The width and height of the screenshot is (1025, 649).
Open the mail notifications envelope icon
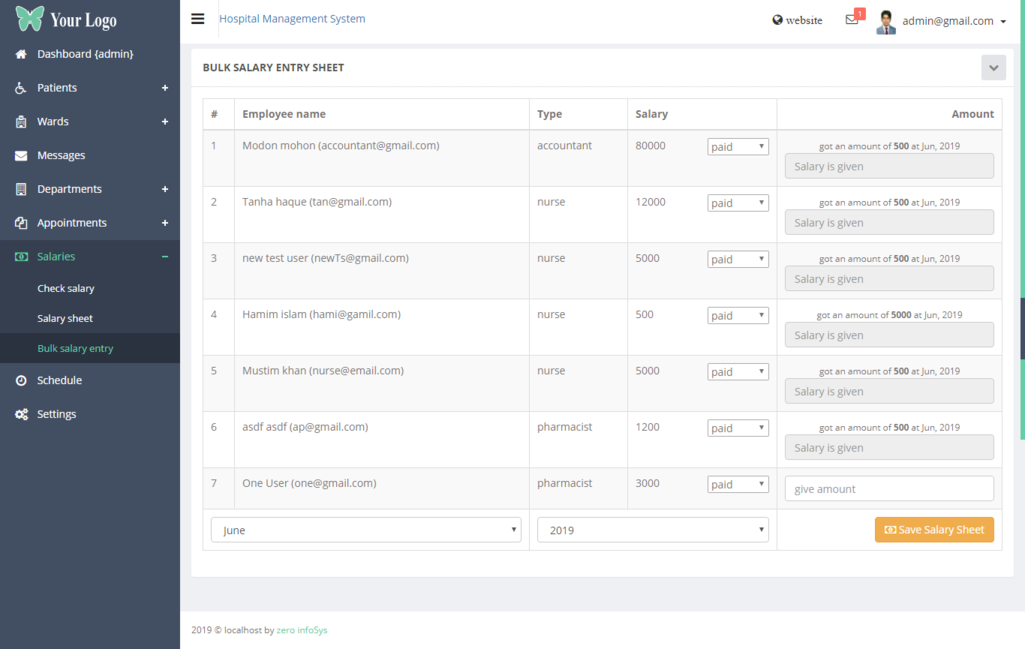pyautogui.click(x=851, y=20)
